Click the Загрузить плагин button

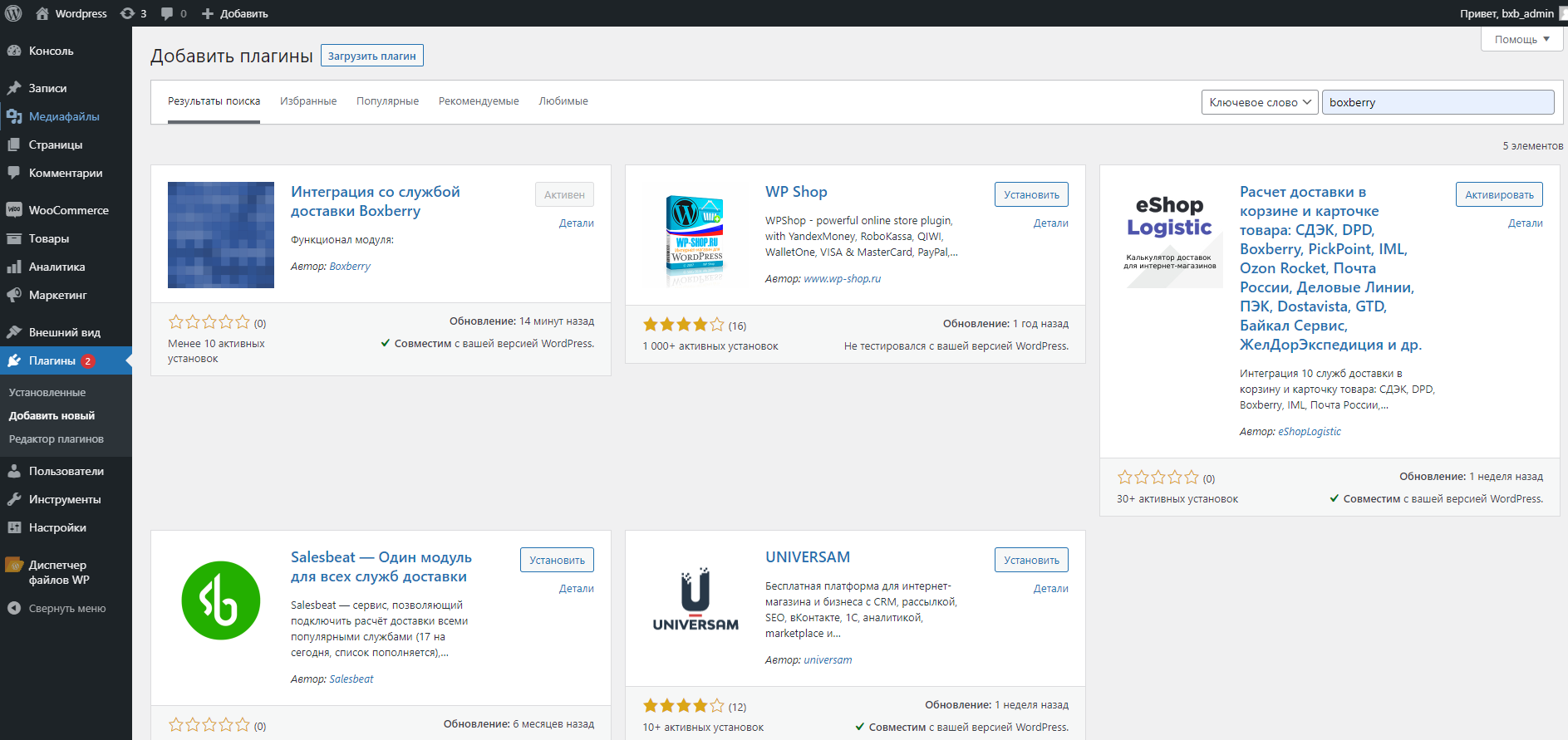[x=372, y=56]
